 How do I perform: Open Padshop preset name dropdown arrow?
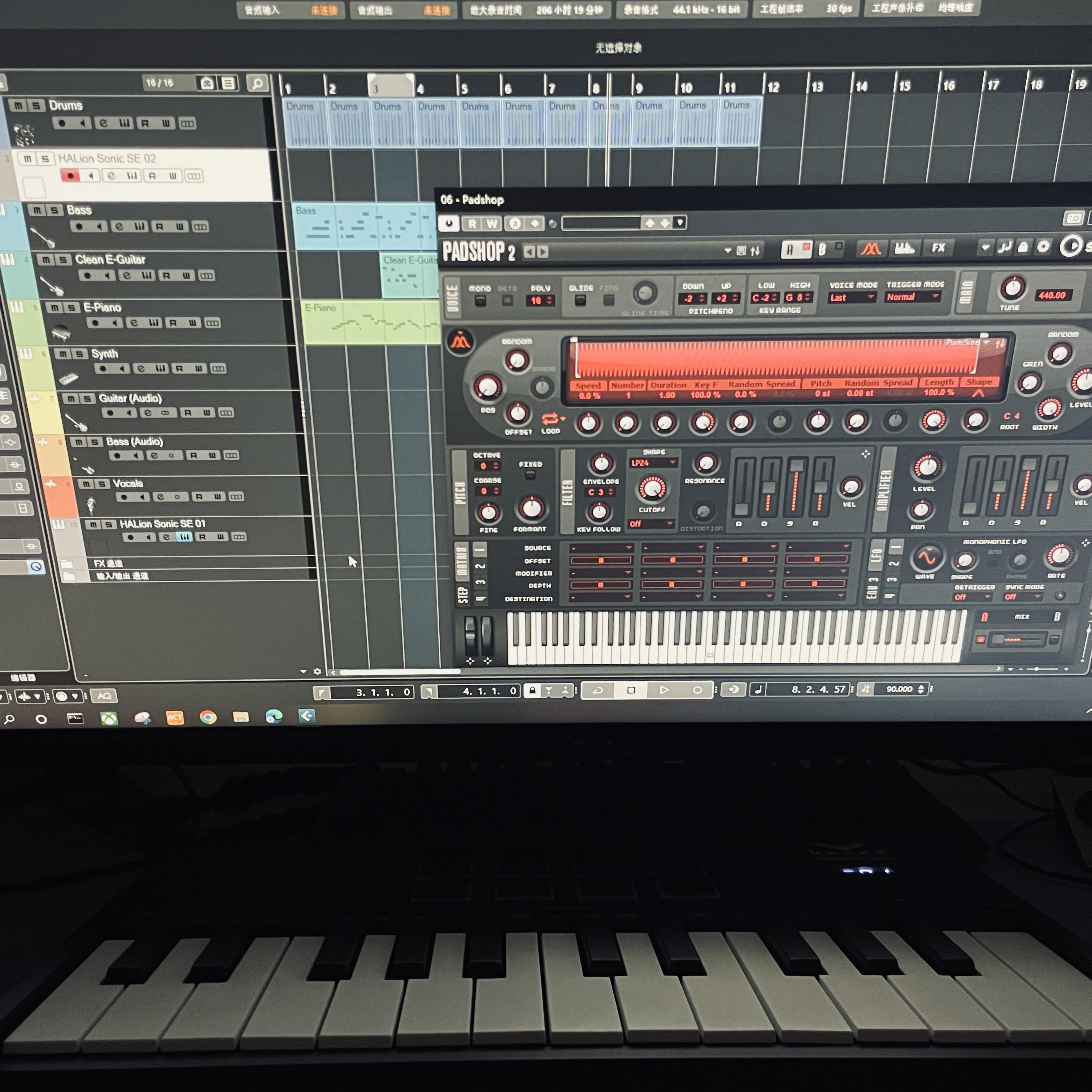[727, 251]
